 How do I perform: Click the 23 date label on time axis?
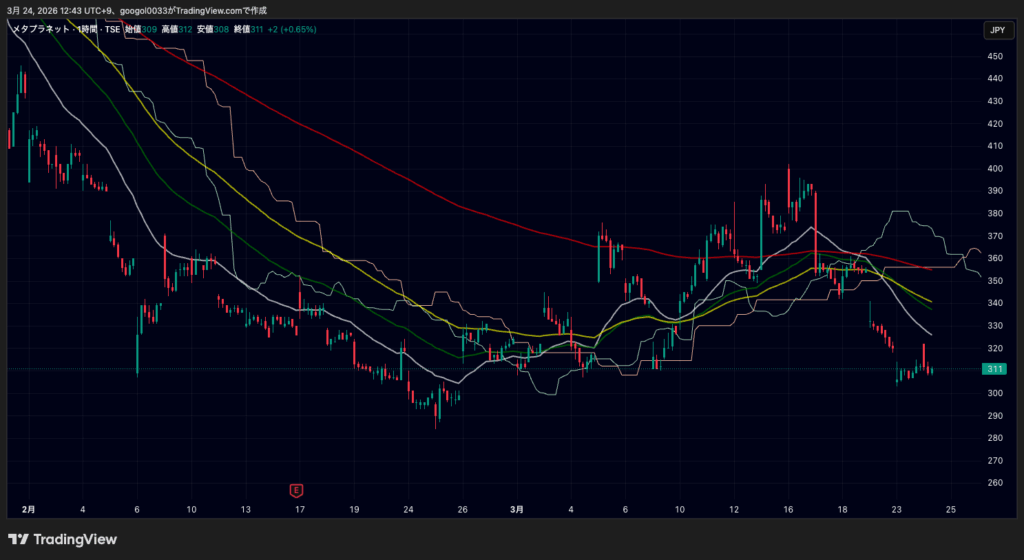click(897, 510)
